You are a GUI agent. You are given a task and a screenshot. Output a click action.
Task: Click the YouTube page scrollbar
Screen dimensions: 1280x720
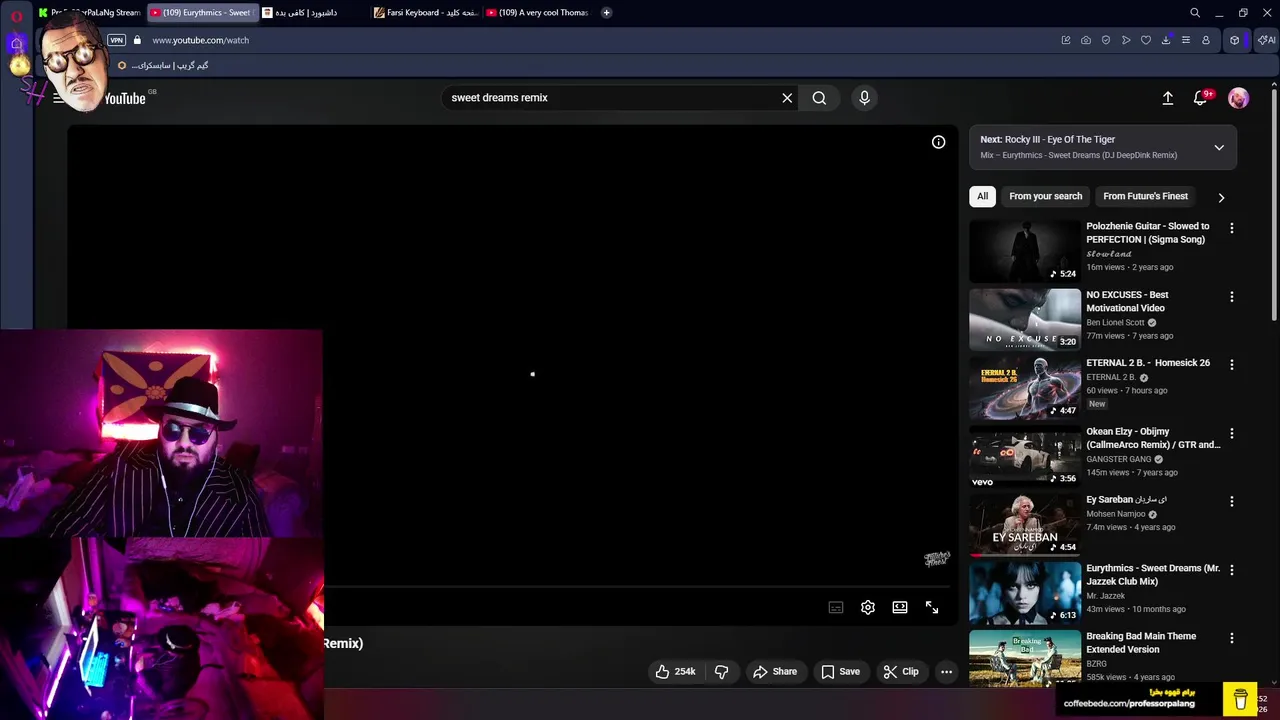[x=1275, y=205]
